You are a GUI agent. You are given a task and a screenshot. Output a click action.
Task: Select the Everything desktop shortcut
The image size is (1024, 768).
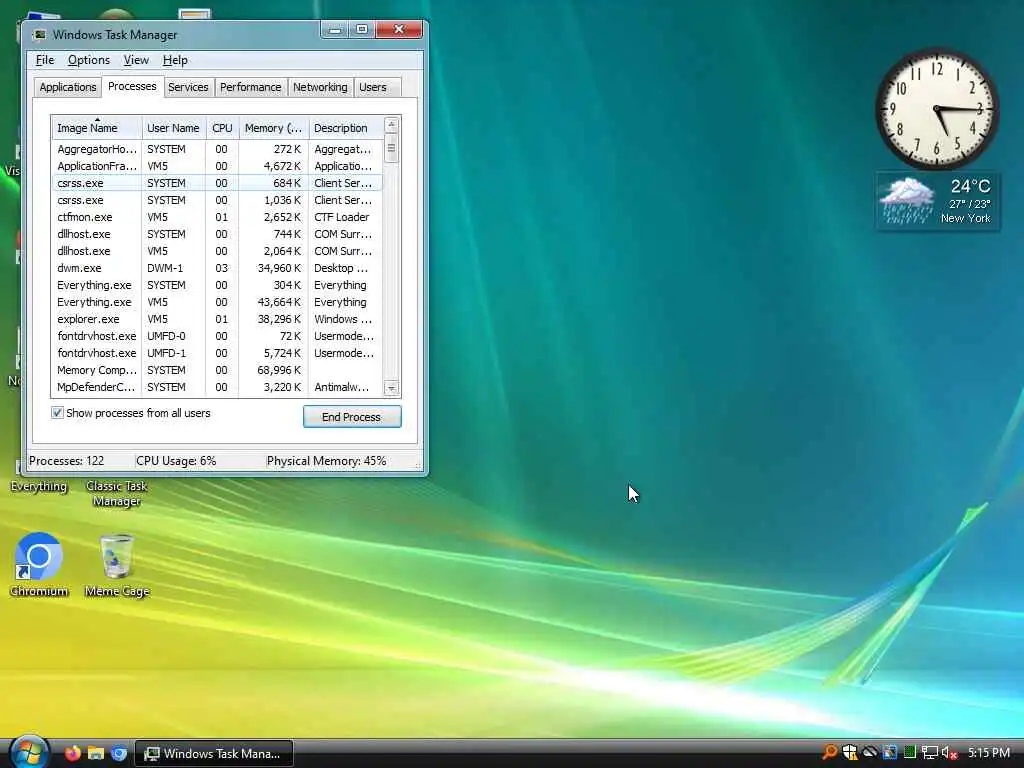pos(39,486)
